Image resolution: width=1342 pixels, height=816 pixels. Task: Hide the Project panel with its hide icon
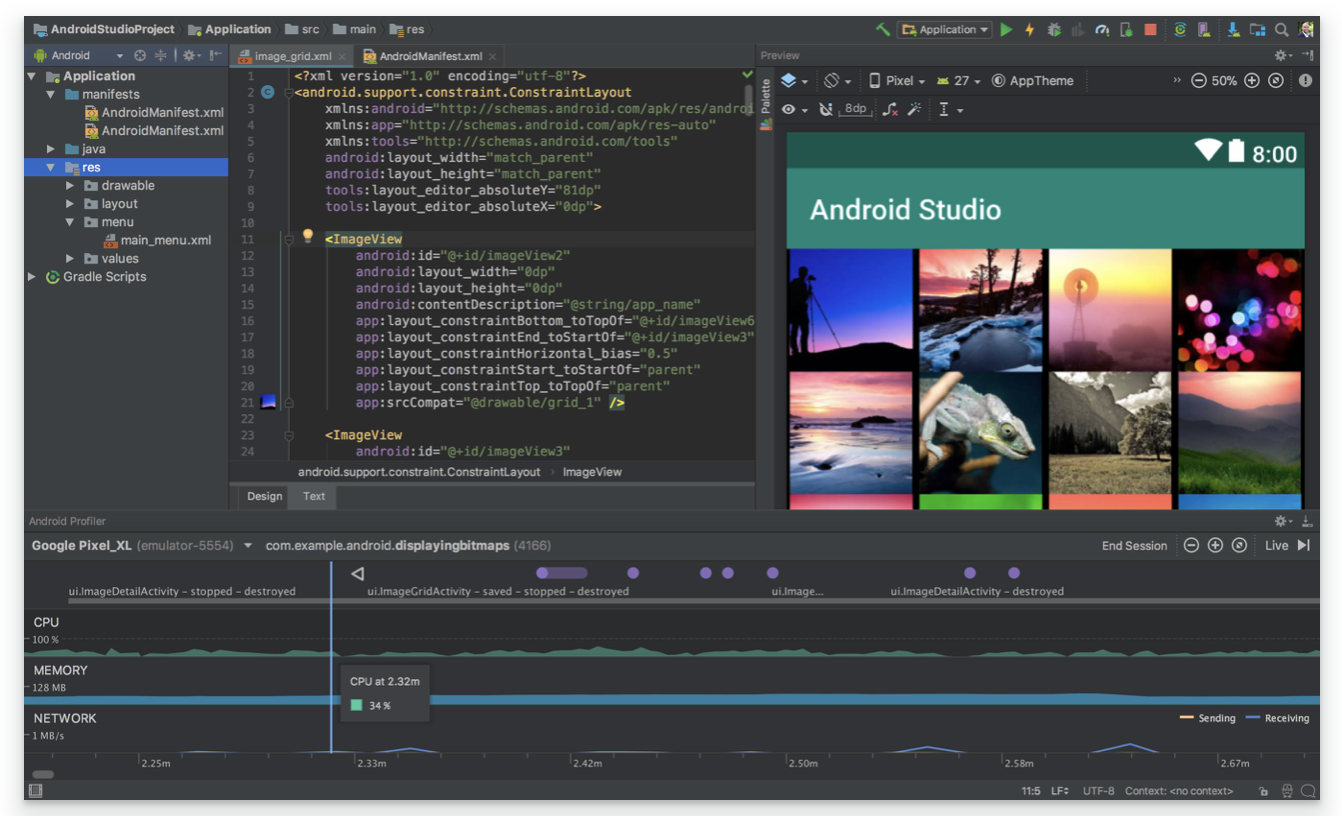214,56
